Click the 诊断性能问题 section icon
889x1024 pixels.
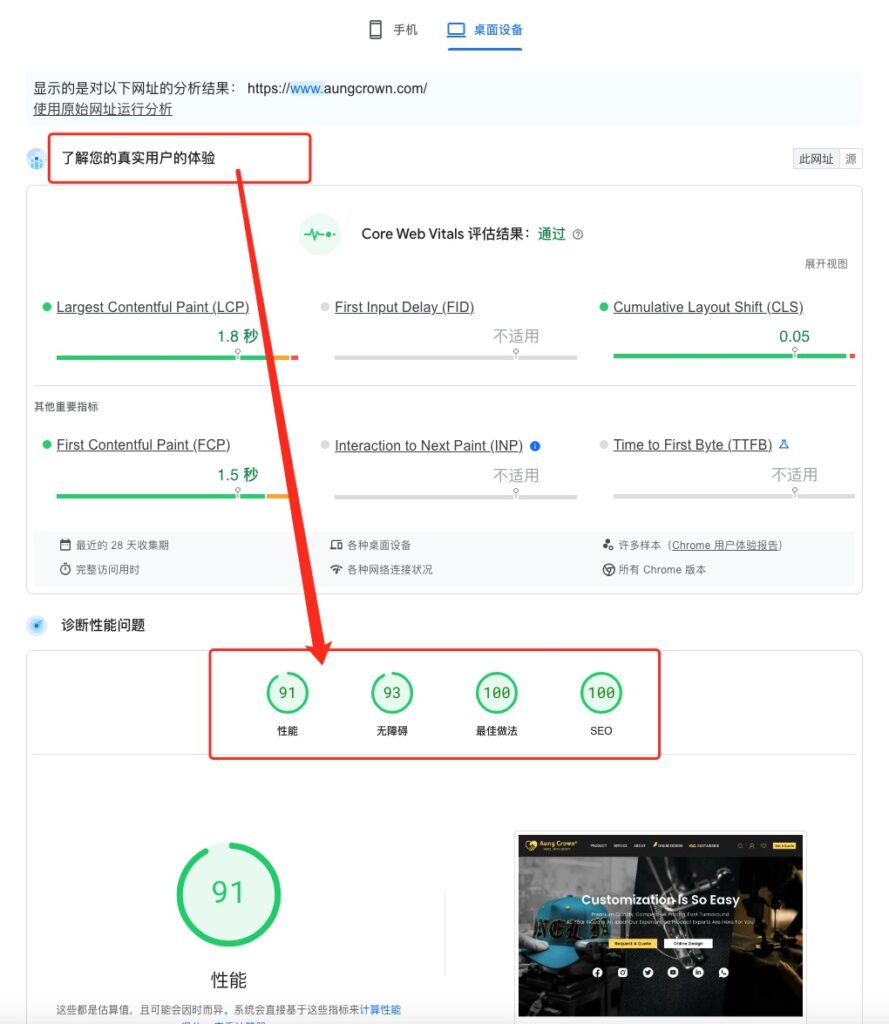pos(37,626)
